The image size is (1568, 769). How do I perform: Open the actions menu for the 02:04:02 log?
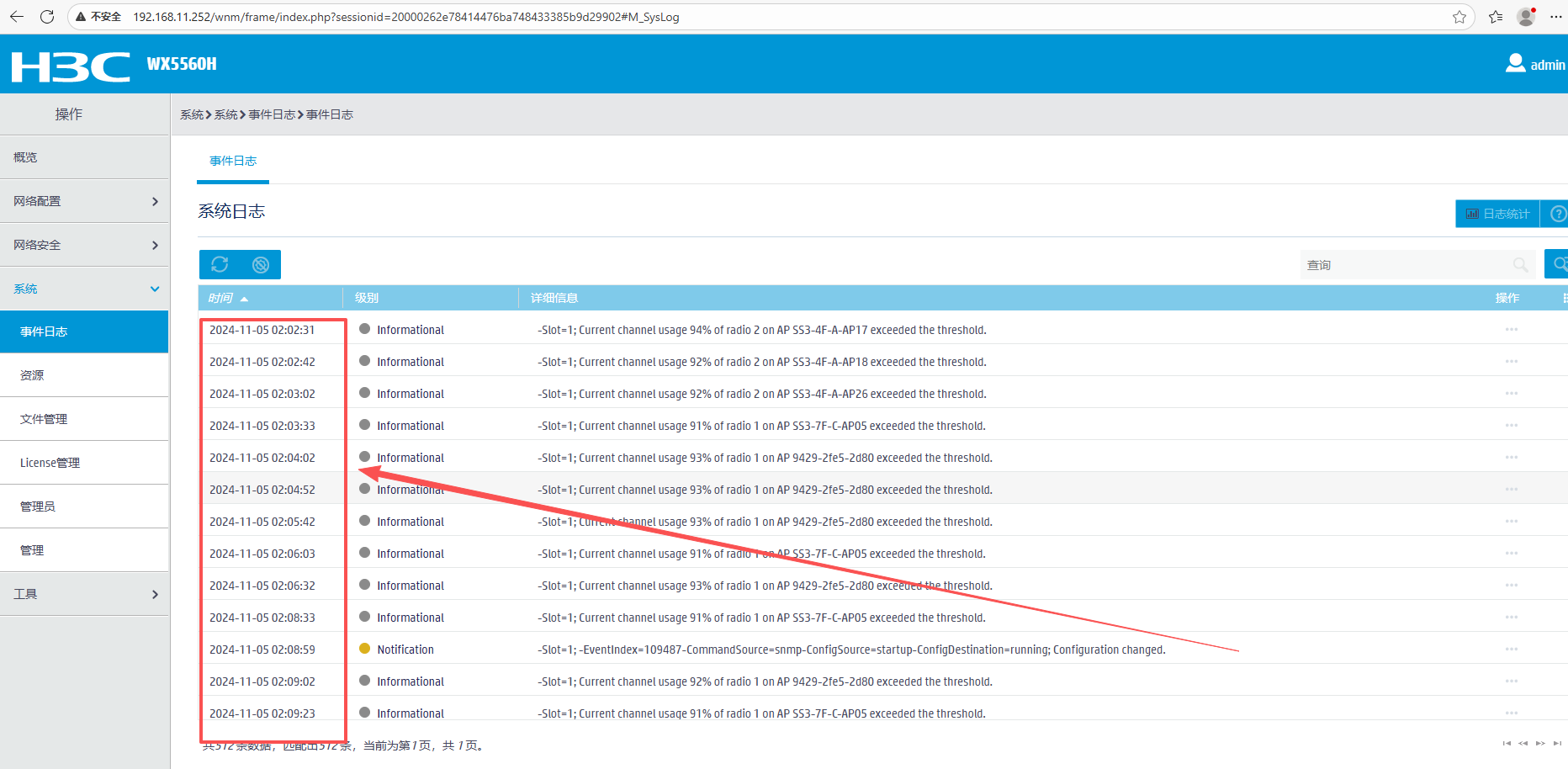point(1512,457)
